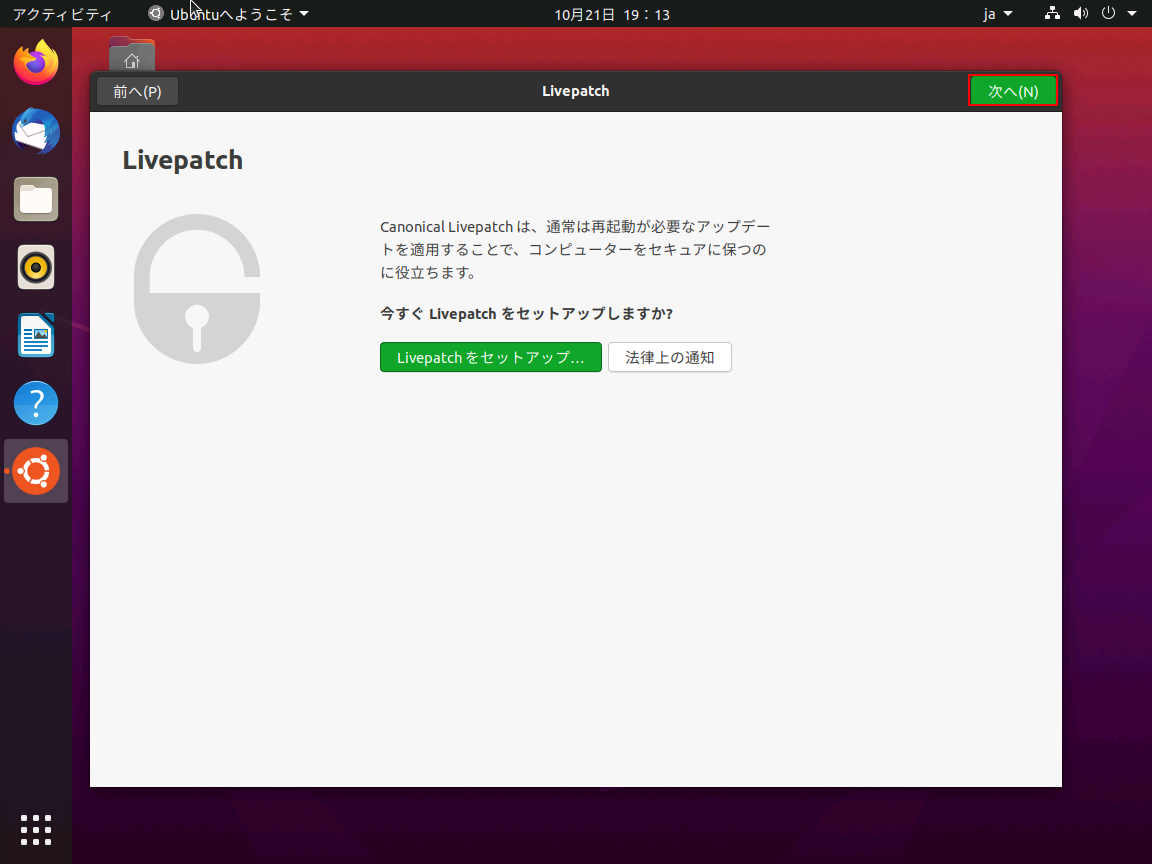Open the 10月21日 19:13 clock calendar
Image resolution: width=1152 pixels, height=864 pixels.
pyautogui.click(x=612, y=14)
